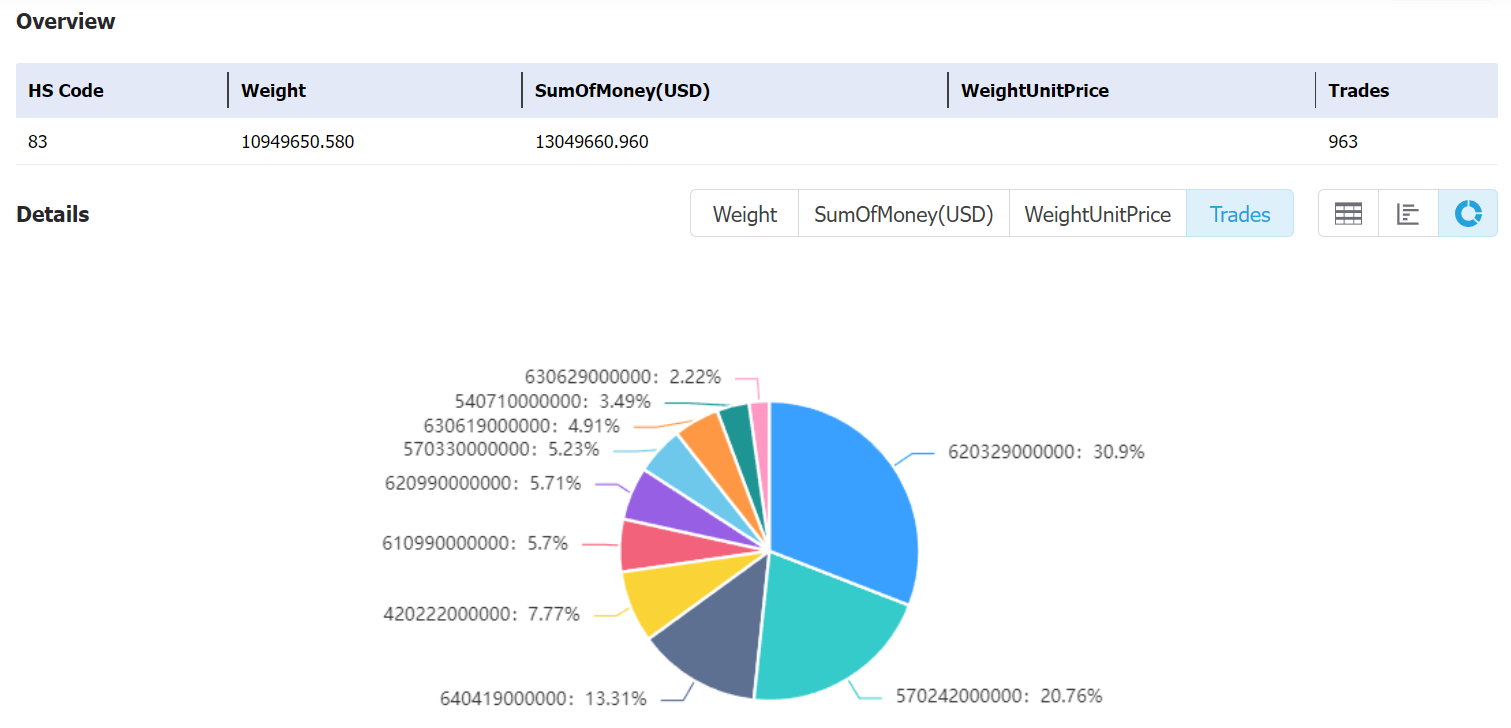Click the label 570330000000: 5.23%
1511x728 pixels.
[501, 450]
